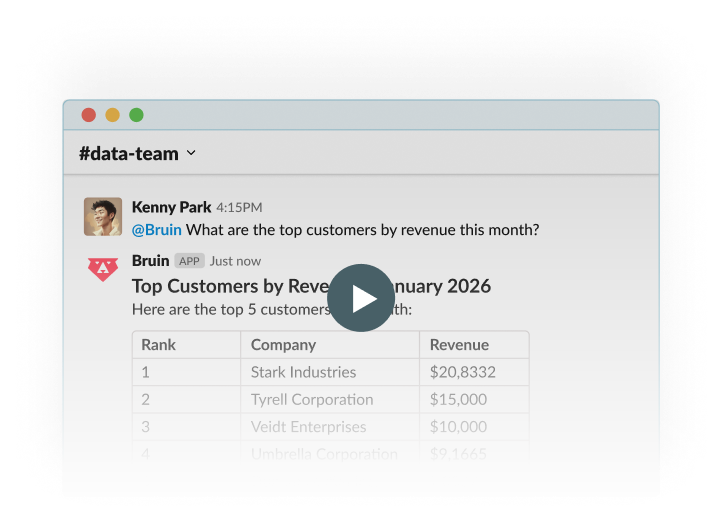Expand the #data-team channel dropdown chevron

[x=191, y=153]
